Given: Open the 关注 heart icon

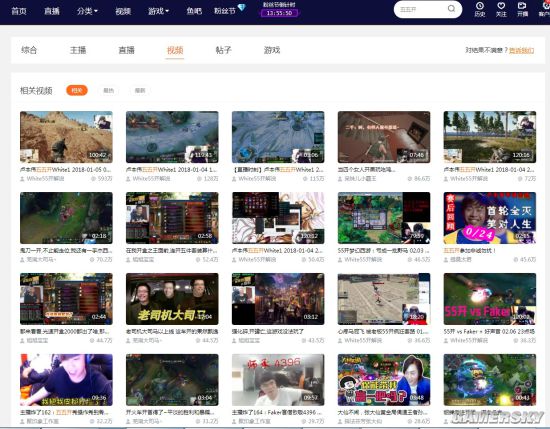Looking at the screenshot, I should [x=501, y=6].
